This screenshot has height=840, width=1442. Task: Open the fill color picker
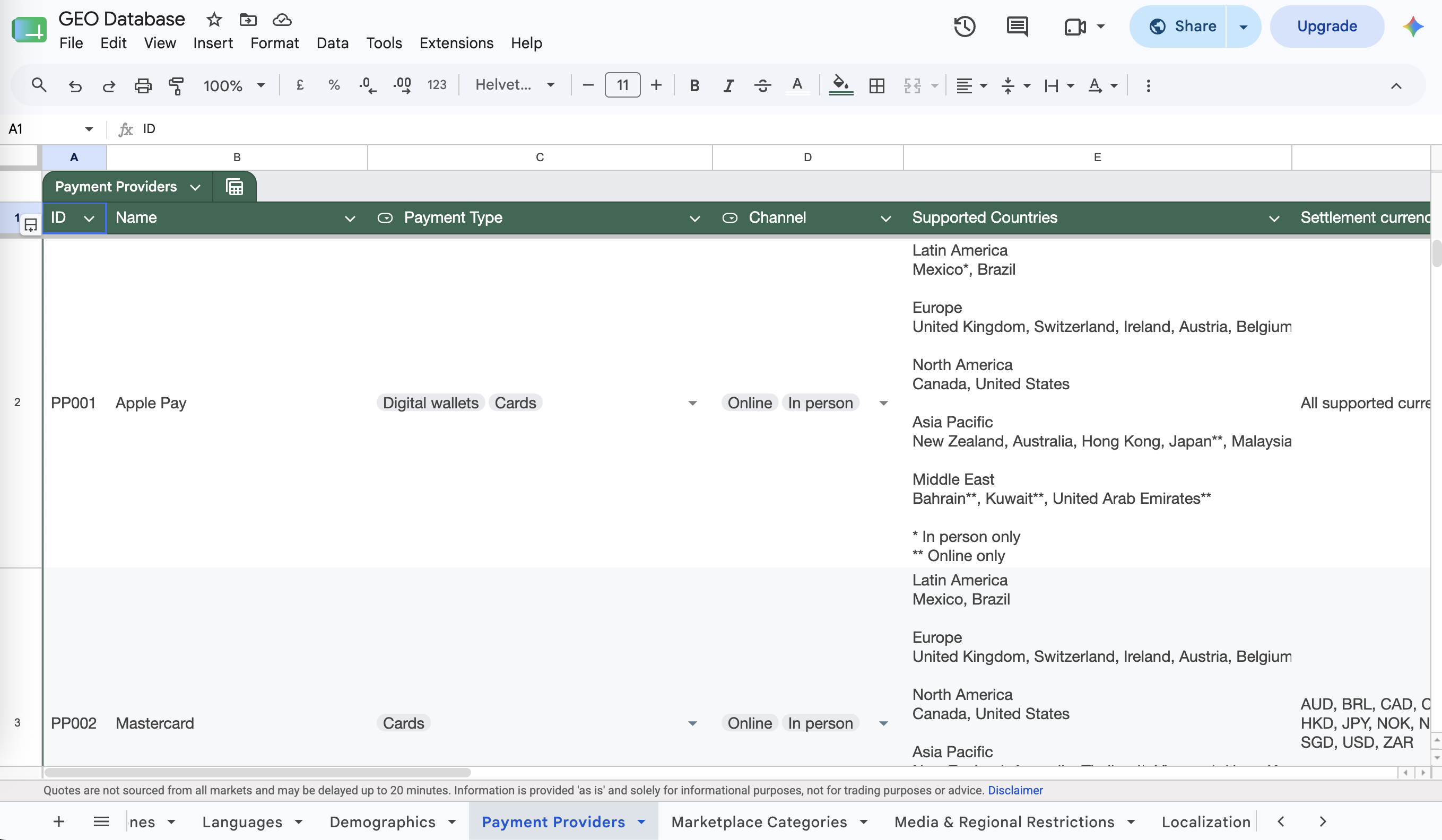(x=840, y=86)
